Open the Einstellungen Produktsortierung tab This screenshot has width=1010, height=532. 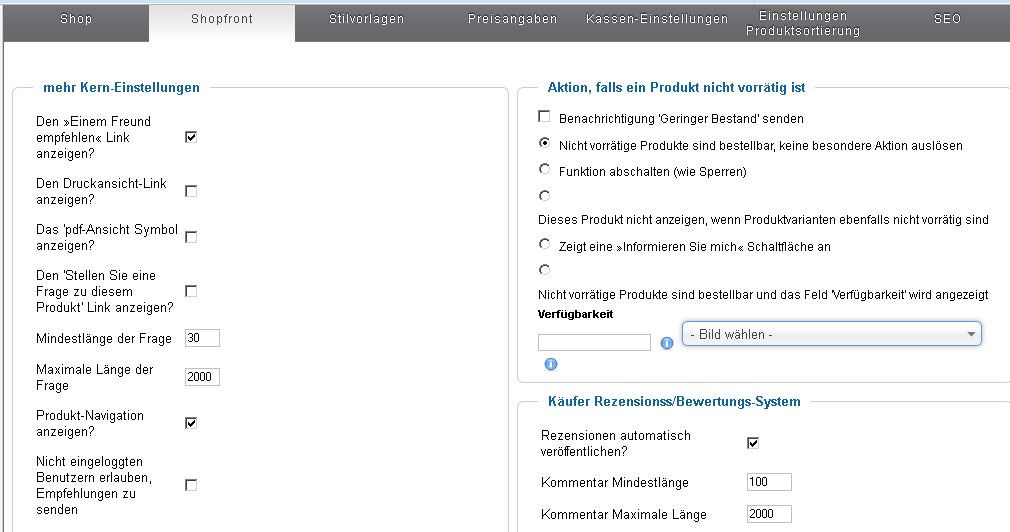(x=802, y=23)
